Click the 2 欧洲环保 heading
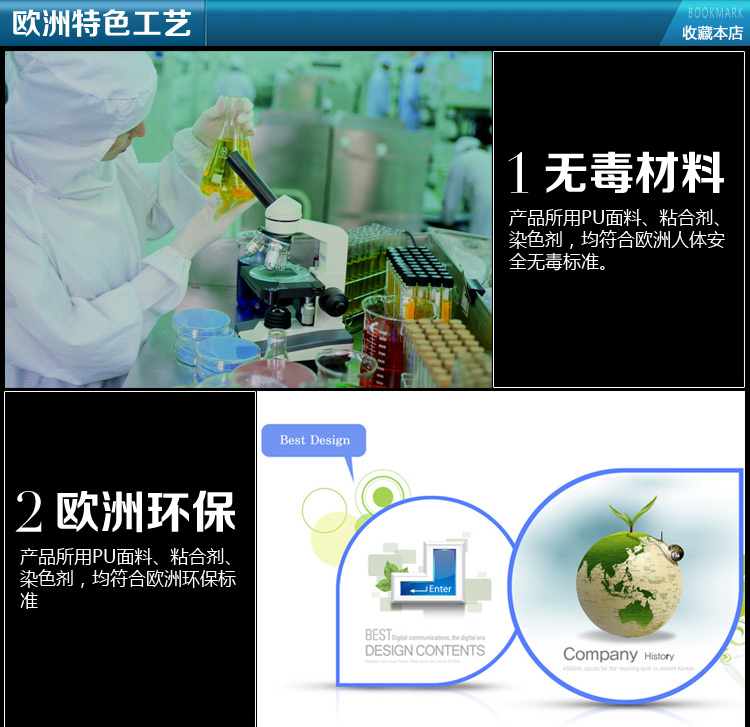This screenshot has width=750, height=727. pyautogui.click(x=125, y=511)
